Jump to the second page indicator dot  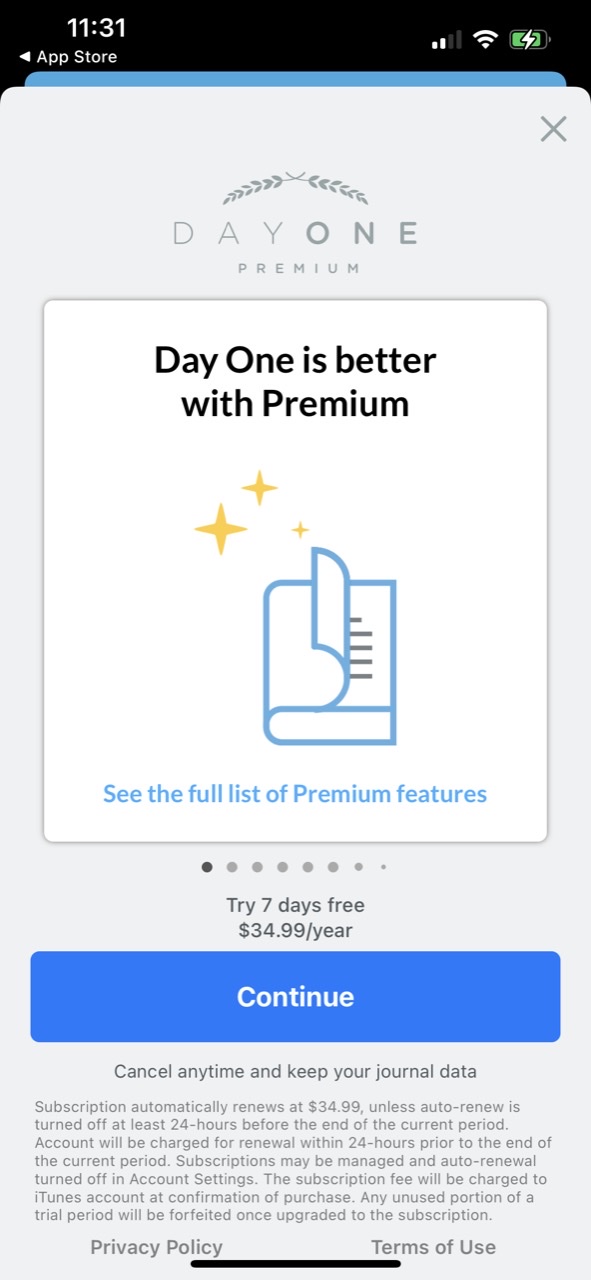pyautogui.click(x=232, y=867)
